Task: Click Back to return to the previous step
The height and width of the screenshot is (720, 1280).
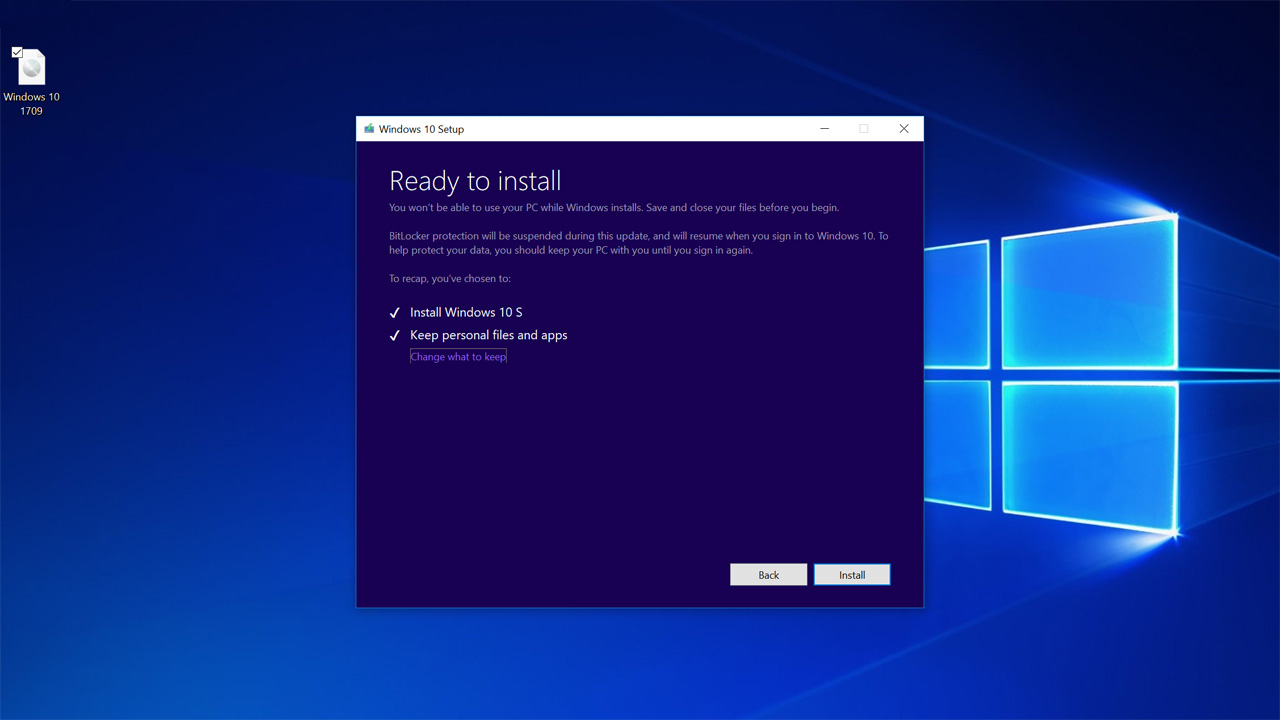Action: point(768,574)
